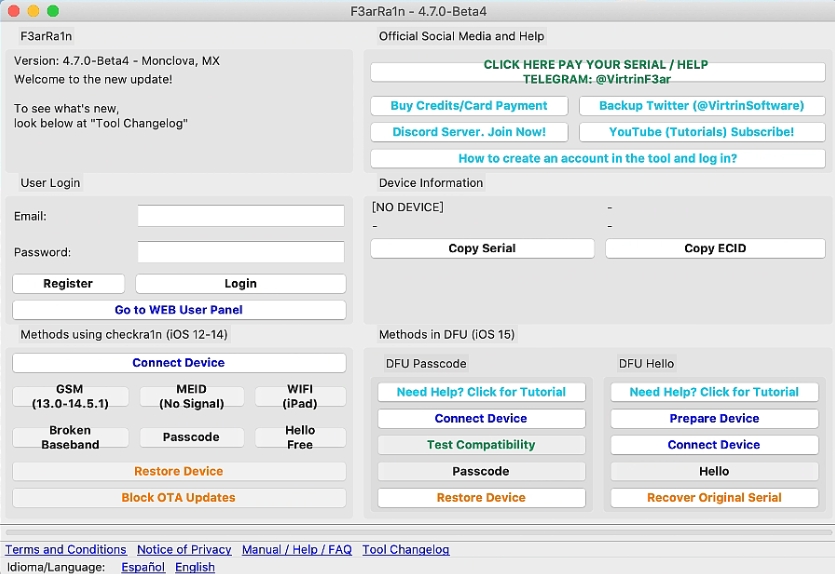Click the [NO DEVICE] status text
The width and height of the screenshot is (835, 574).
pos(408,207)
